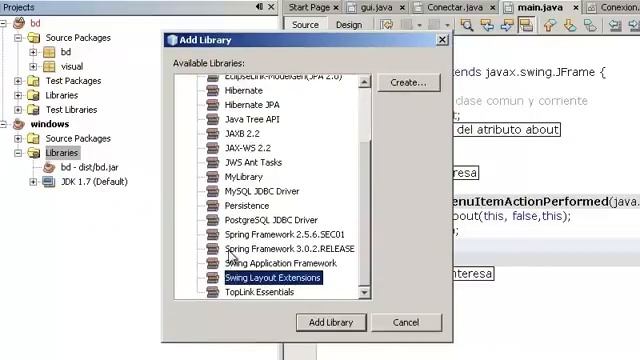Select Swing Application Framework library
Viewport: 640px width, 360px height.
[x=280, y=263]
